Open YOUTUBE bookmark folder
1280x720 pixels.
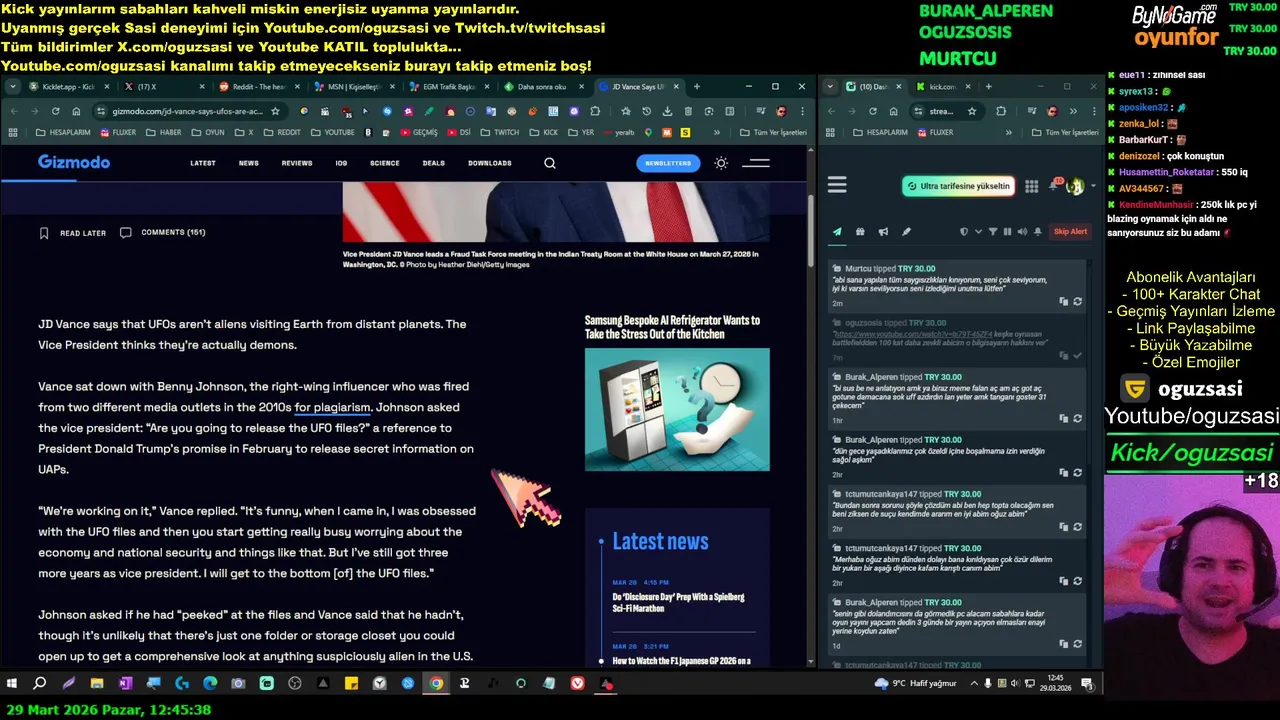[332, 132]
